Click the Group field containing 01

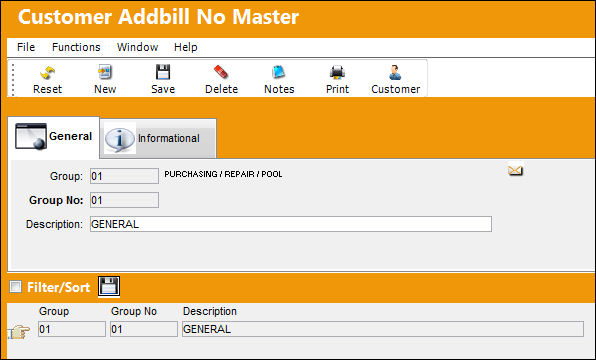(x=124, y=176)
